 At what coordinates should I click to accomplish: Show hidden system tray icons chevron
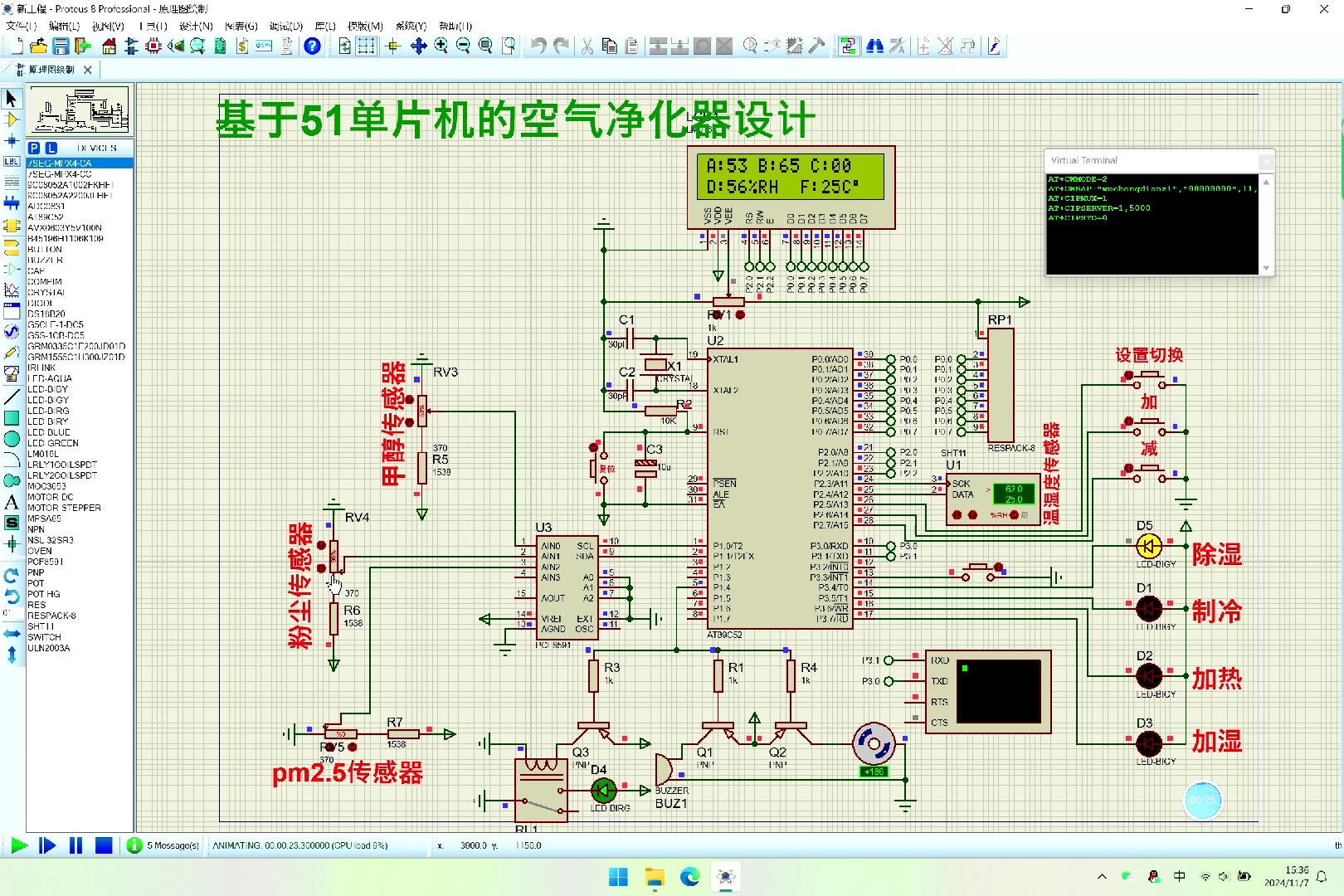coord(1102,877)
